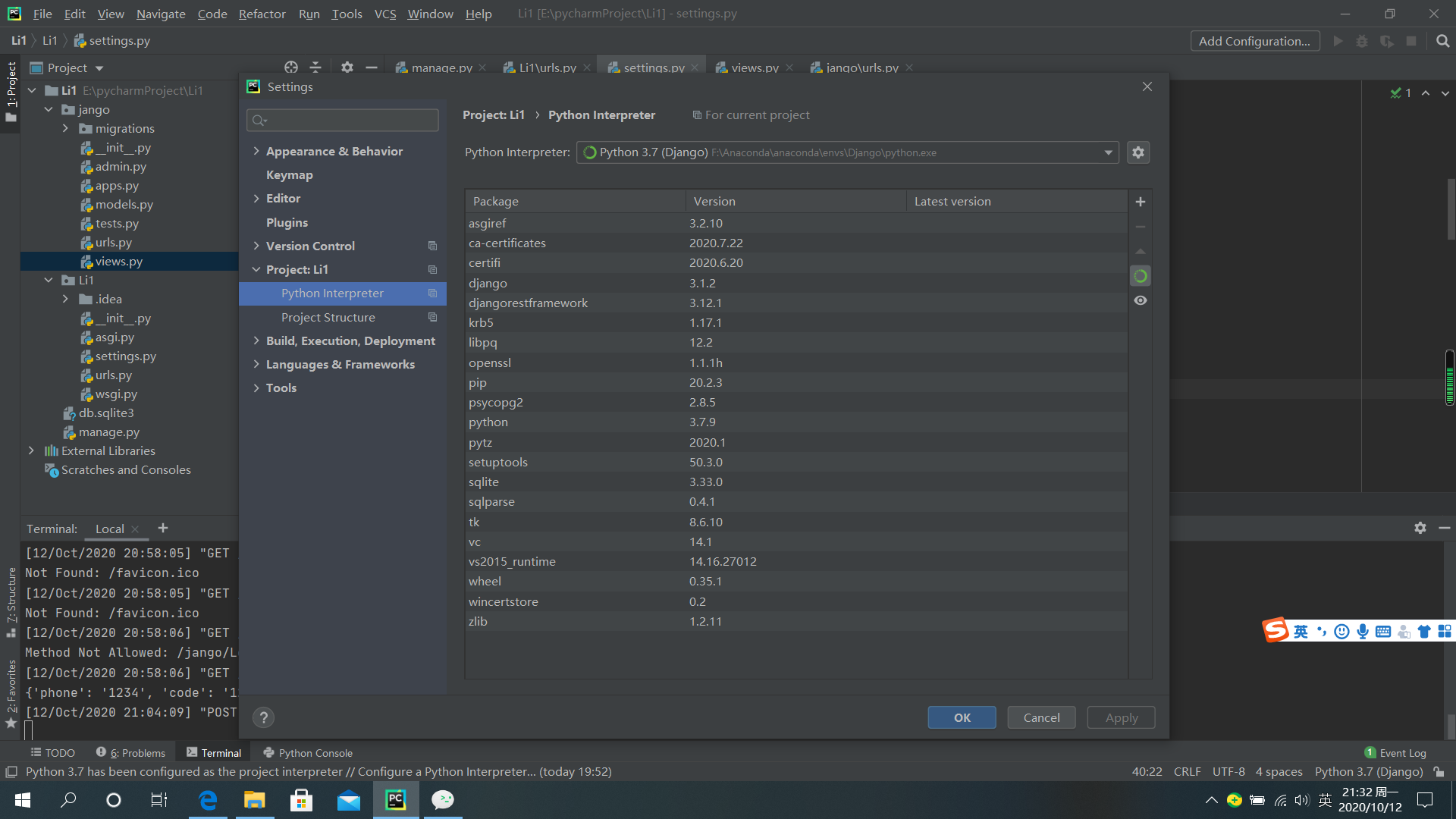The height and width of the screenshot is (819, 1456).
Task: Click the Run triangle in main toolbar
Action: click(x=1338, y=41)
